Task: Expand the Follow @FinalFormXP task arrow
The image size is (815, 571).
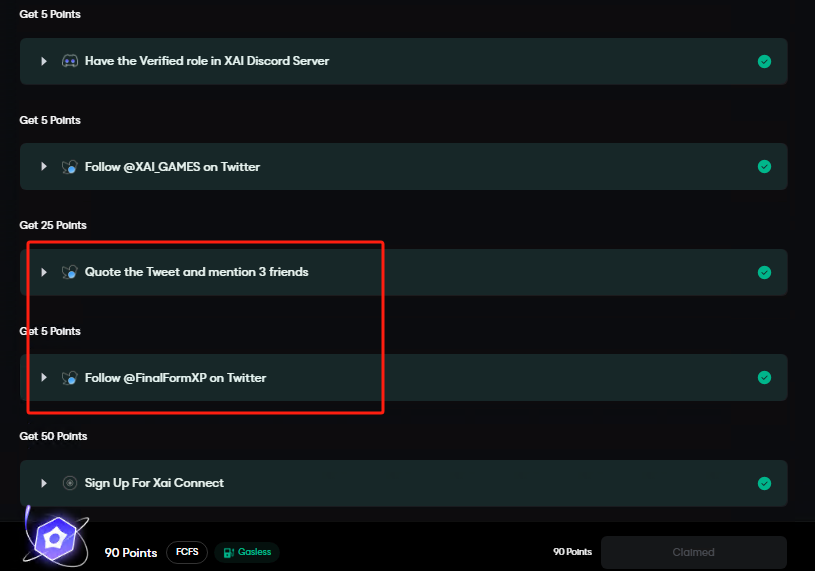Action: tap(44, 377)
